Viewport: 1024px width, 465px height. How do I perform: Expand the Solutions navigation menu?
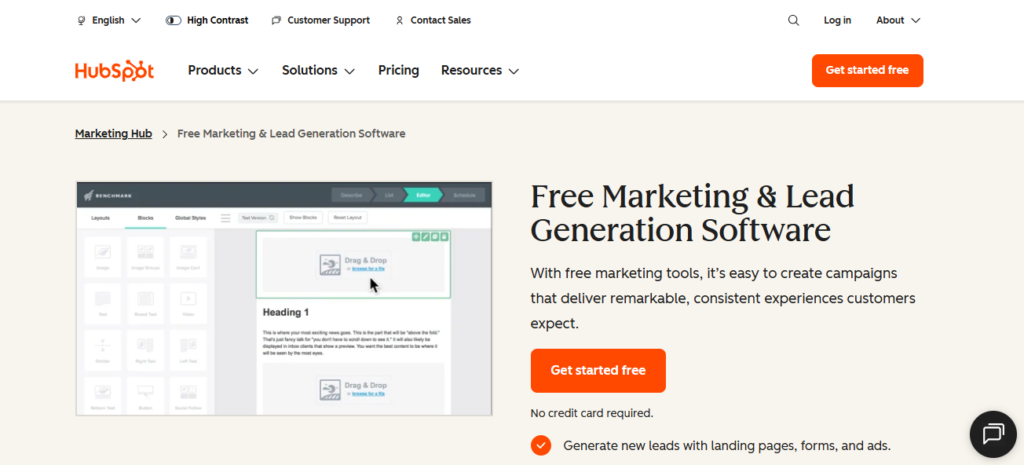(319, 71)
